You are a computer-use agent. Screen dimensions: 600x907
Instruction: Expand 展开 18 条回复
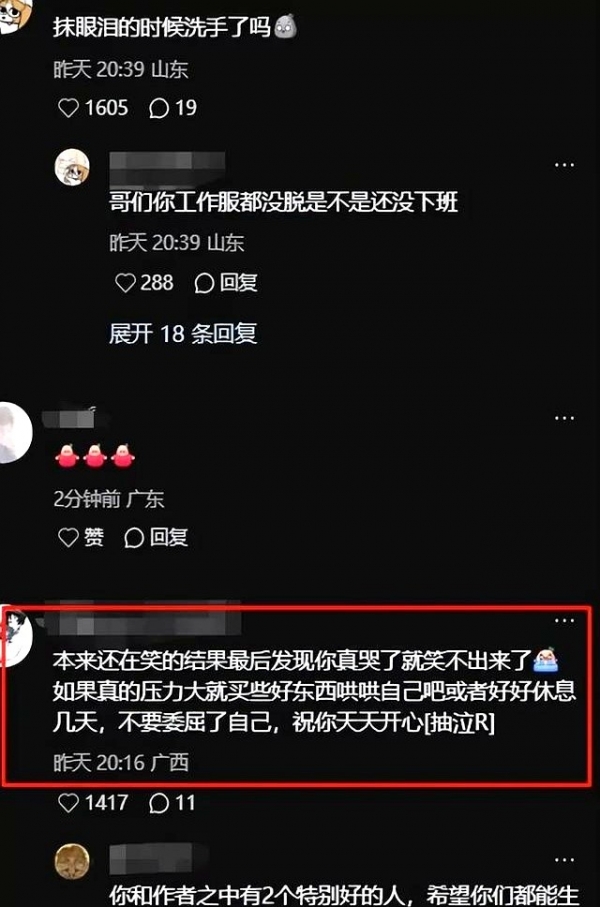tap(183, 334)
